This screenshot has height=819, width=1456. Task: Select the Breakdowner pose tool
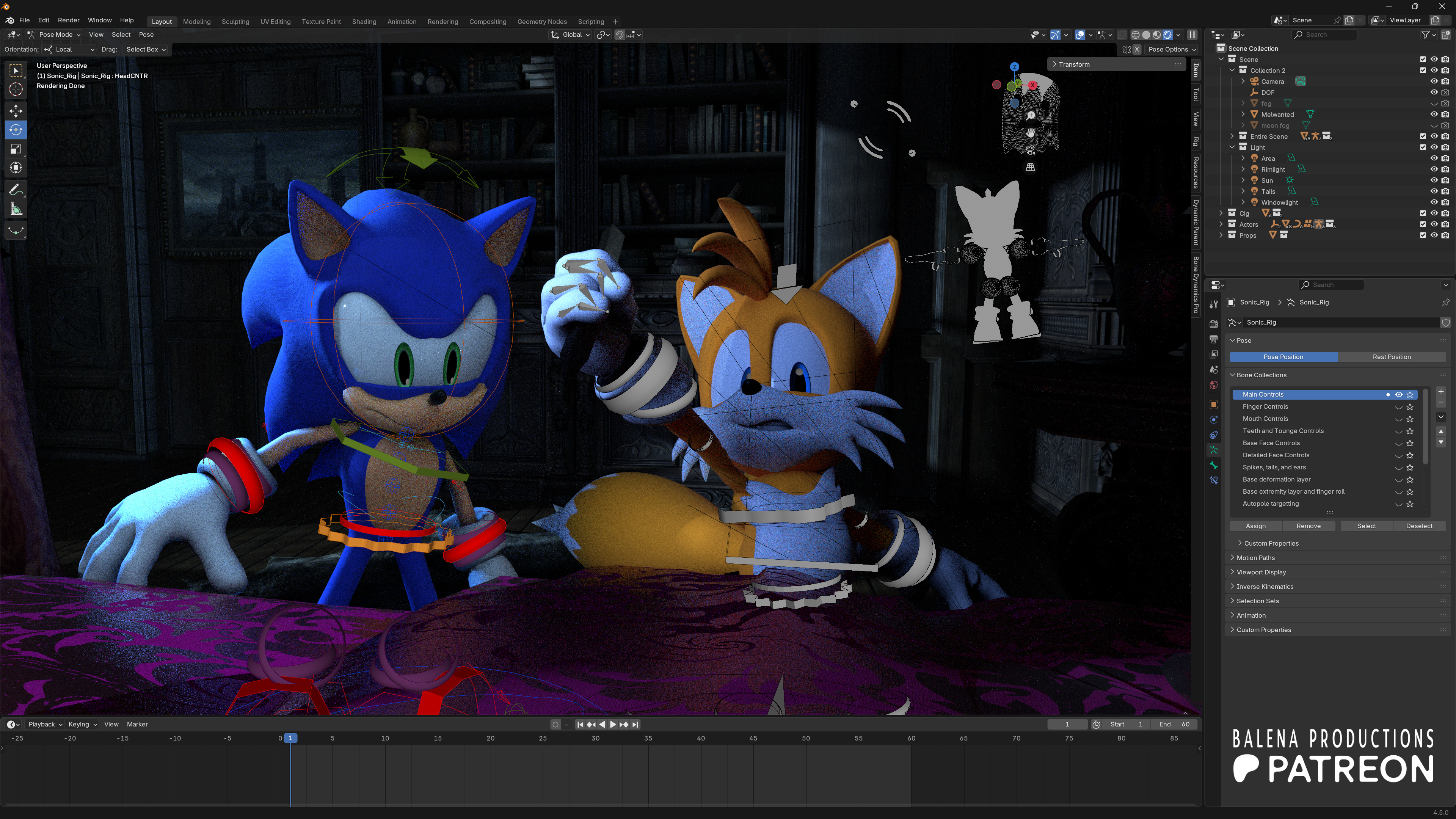16,231
